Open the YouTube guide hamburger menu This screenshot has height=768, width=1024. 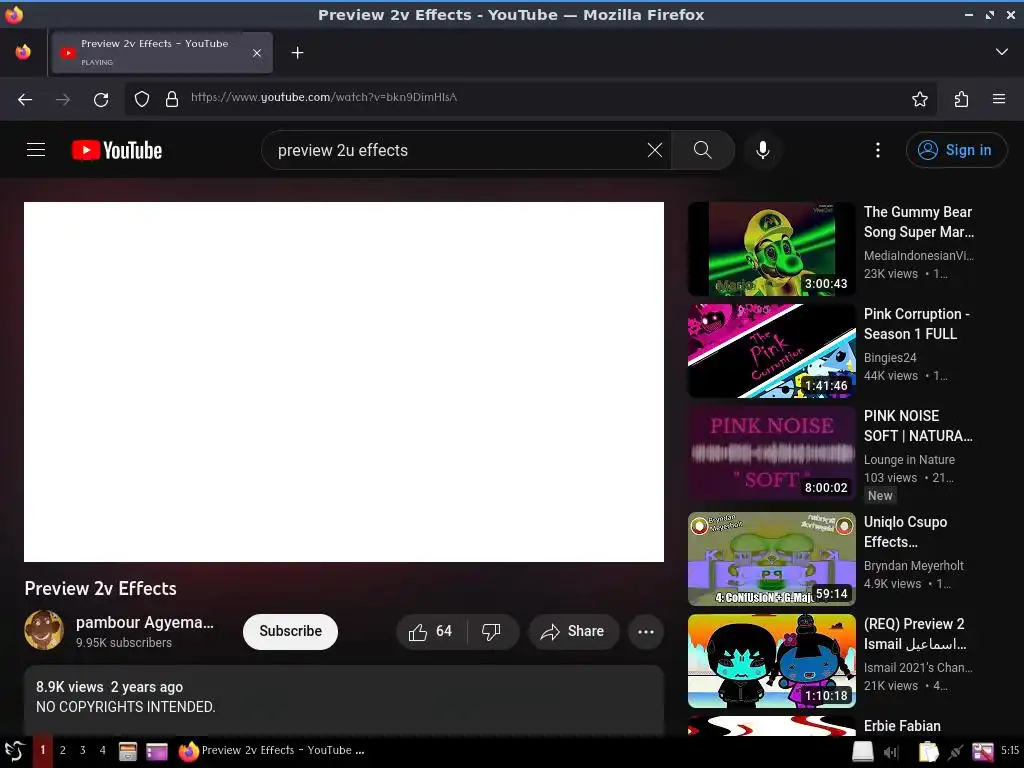click(36, 150)
